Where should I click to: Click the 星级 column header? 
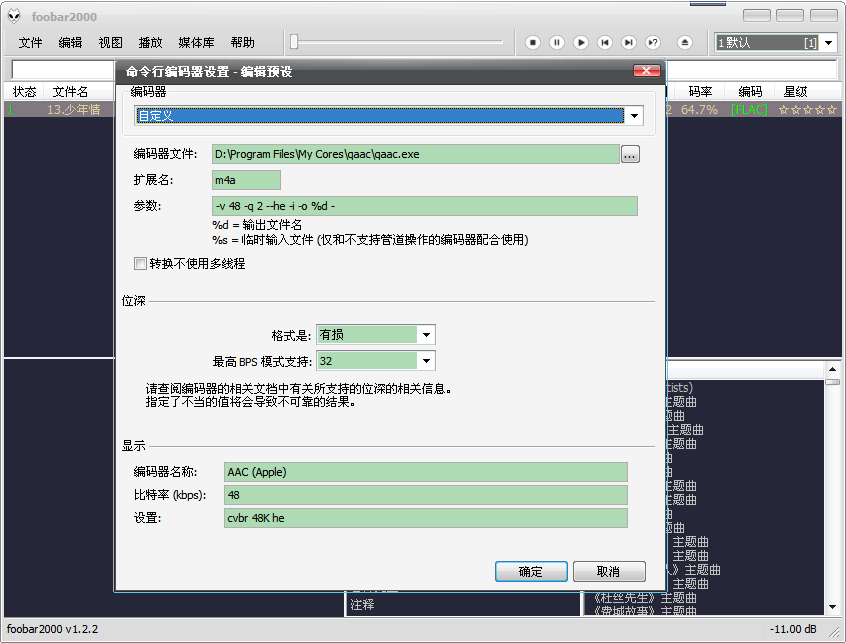[x=795, y=92]
